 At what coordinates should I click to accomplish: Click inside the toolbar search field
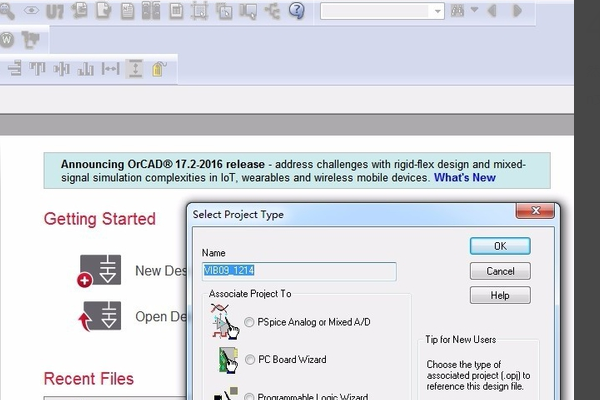click(376, 11)
